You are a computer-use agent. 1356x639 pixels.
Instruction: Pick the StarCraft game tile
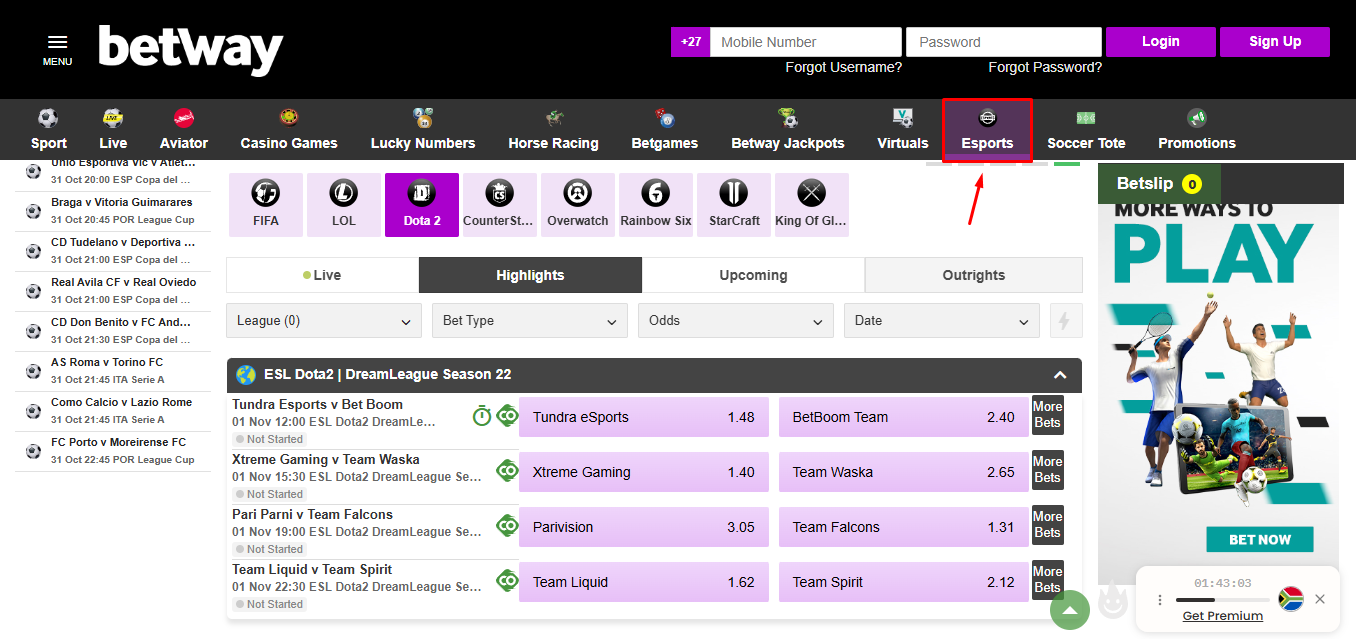coord(734,204)
